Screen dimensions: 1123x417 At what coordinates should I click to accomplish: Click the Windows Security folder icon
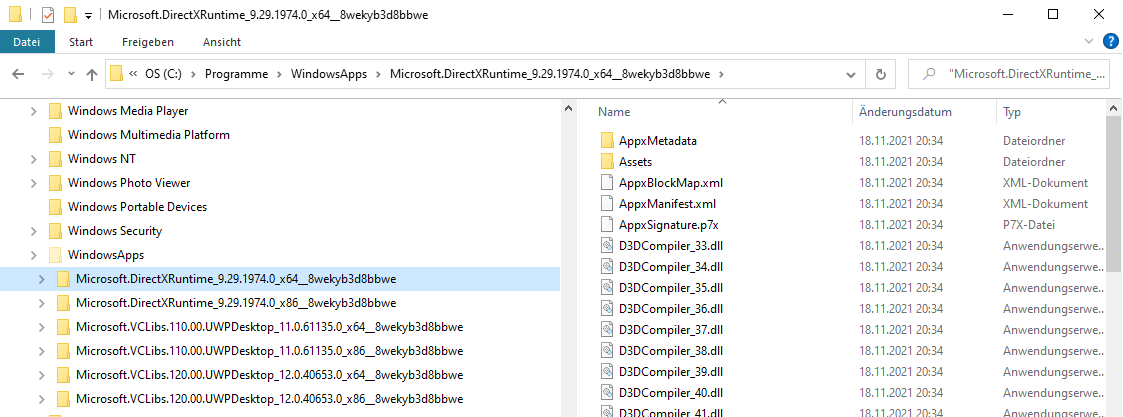[x=55, y=231]
